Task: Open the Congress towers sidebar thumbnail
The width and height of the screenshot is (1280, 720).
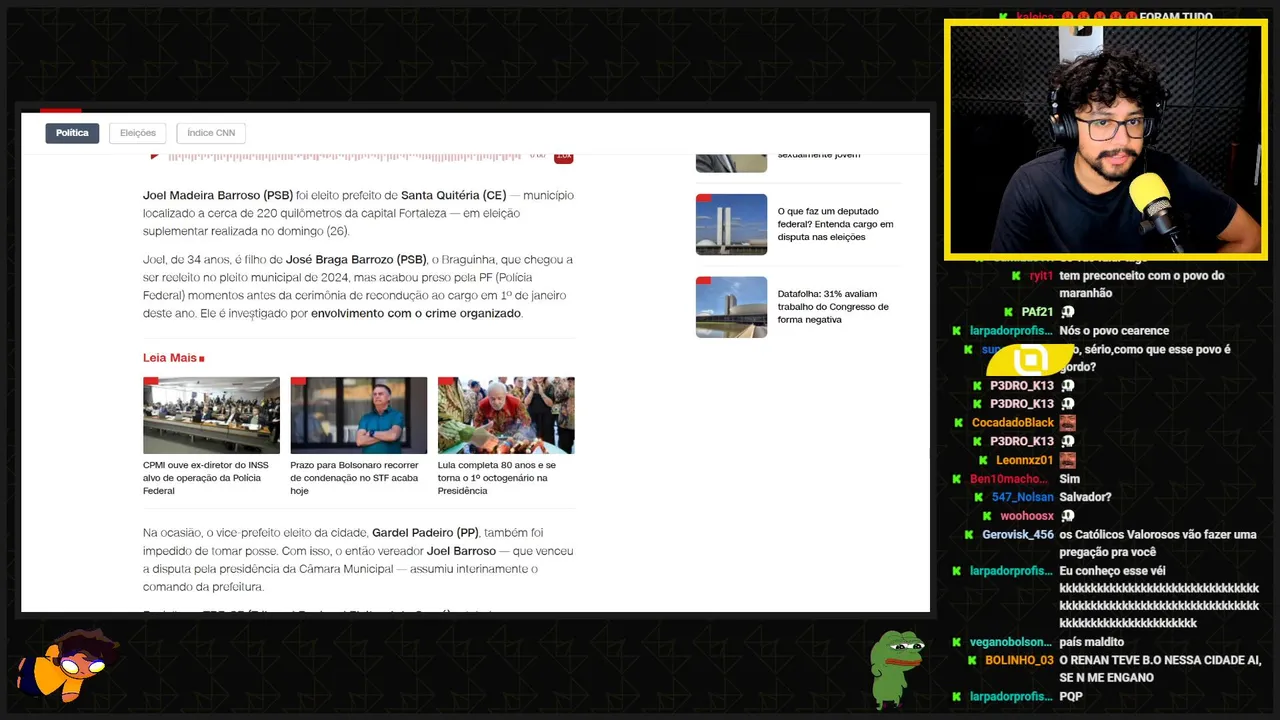Action: click(x=731, y=224)
